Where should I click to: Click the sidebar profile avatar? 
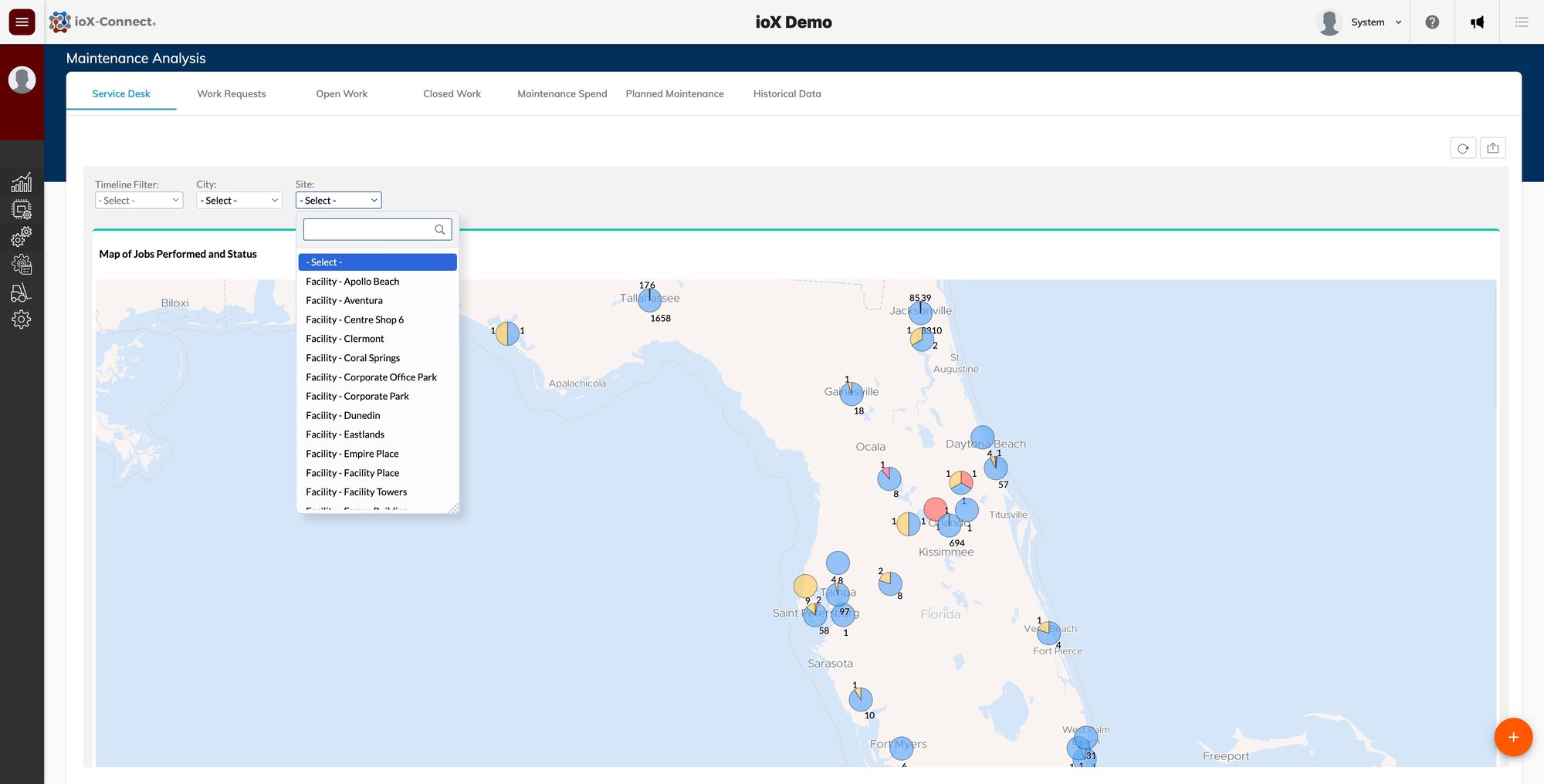coord(22,79)
